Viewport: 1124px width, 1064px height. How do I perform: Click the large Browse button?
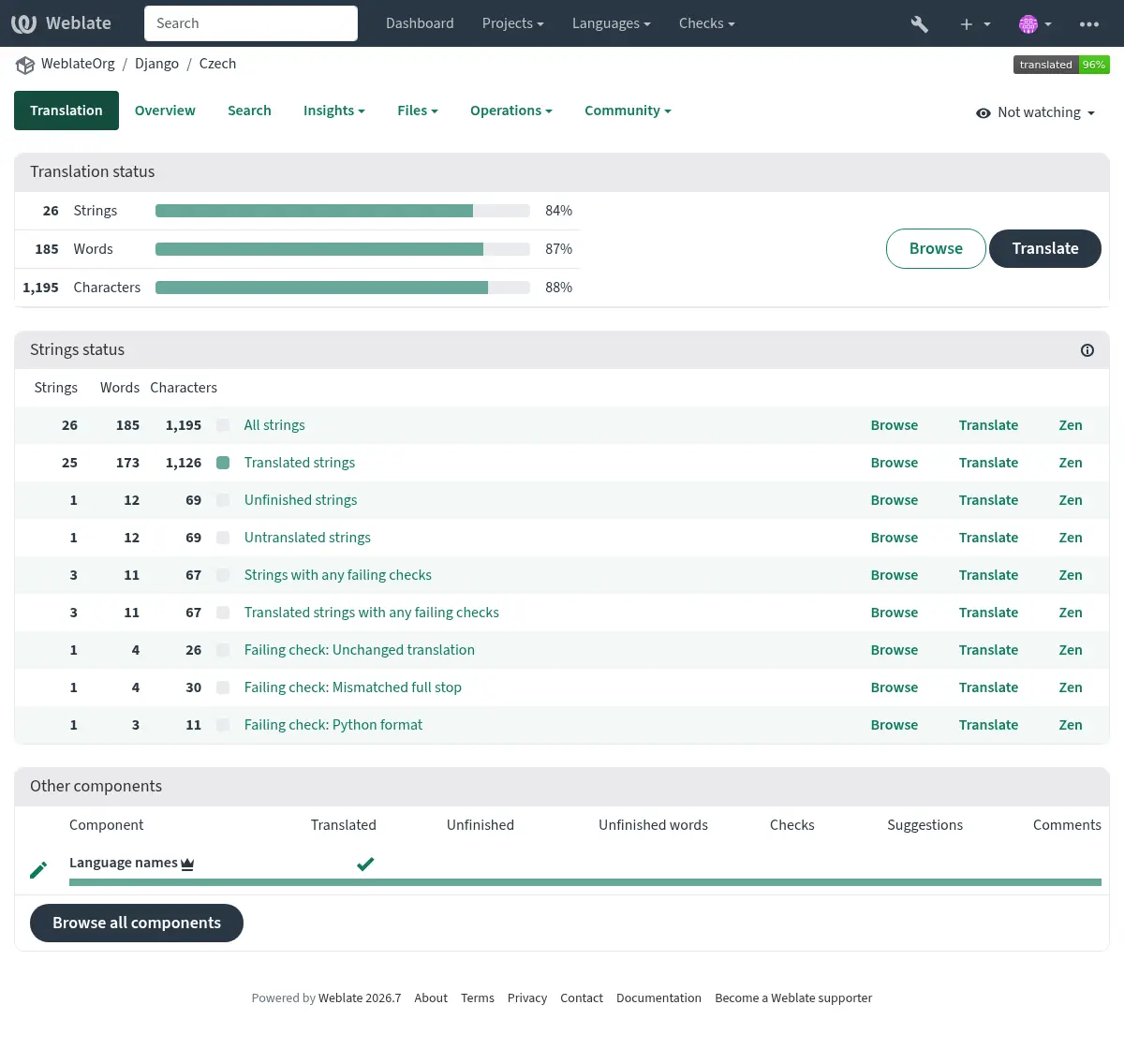coord(936,248)
